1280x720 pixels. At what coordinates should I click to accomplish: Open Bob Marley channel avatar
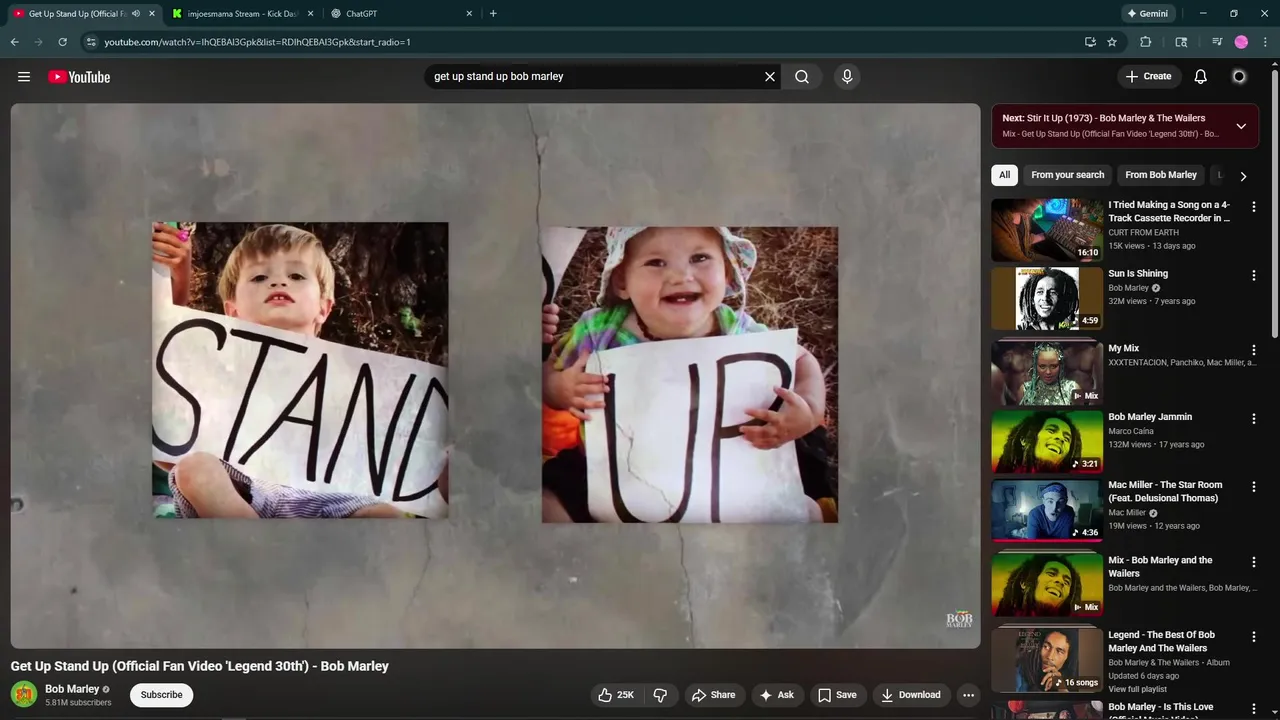24,694
